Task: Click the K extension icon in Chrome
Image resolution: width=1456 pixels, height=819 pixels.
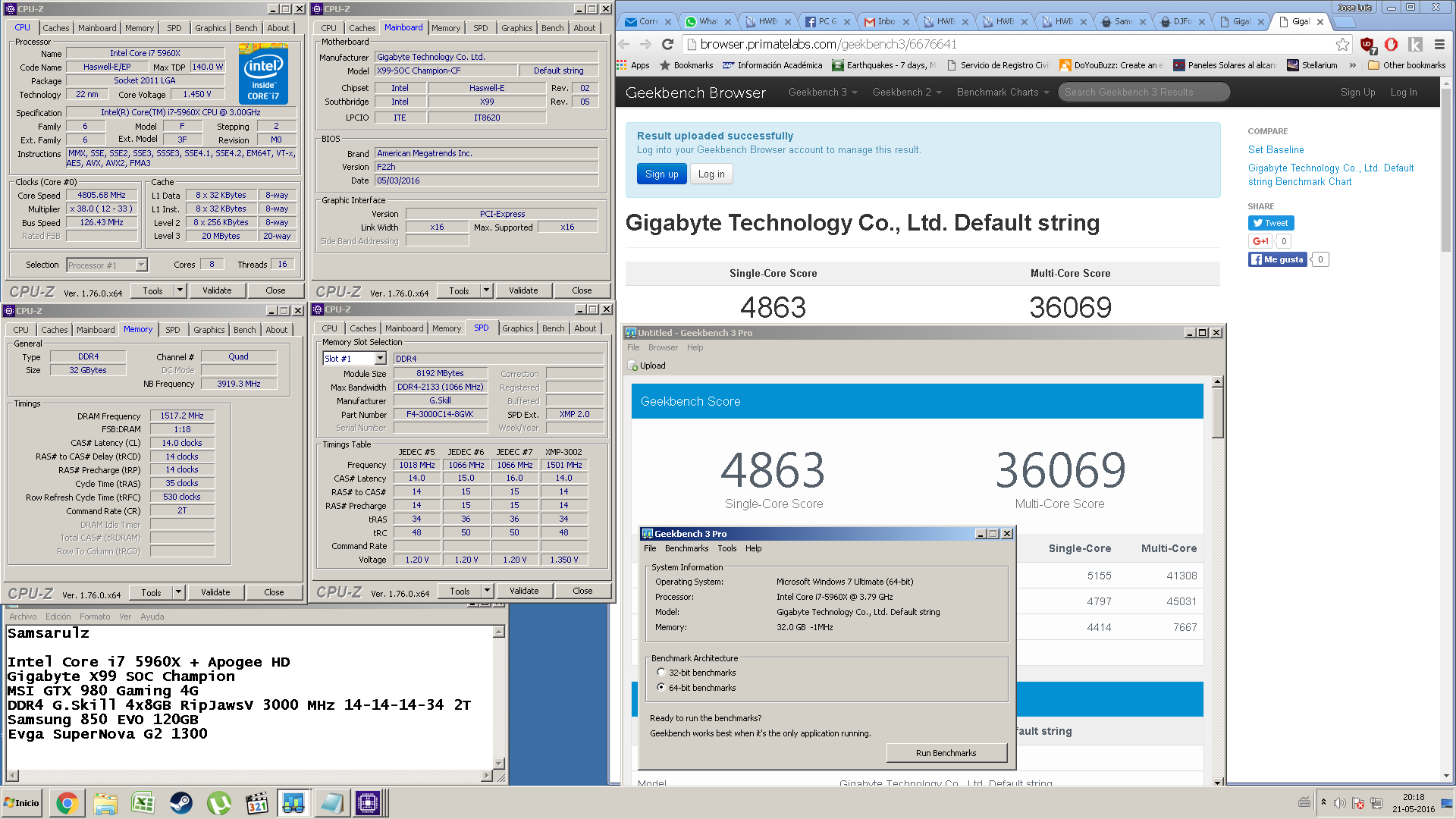Action: click(1415, 45)
